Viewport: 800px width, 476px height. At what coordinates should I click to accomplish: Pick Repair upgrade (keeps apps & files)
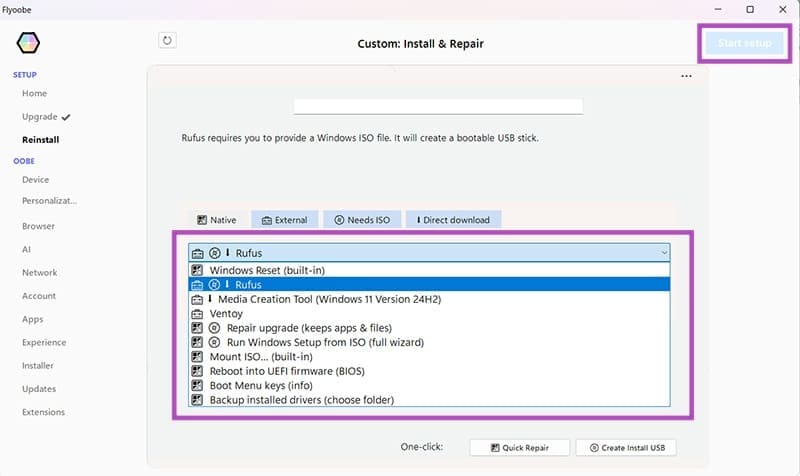[x=308, y=328]
